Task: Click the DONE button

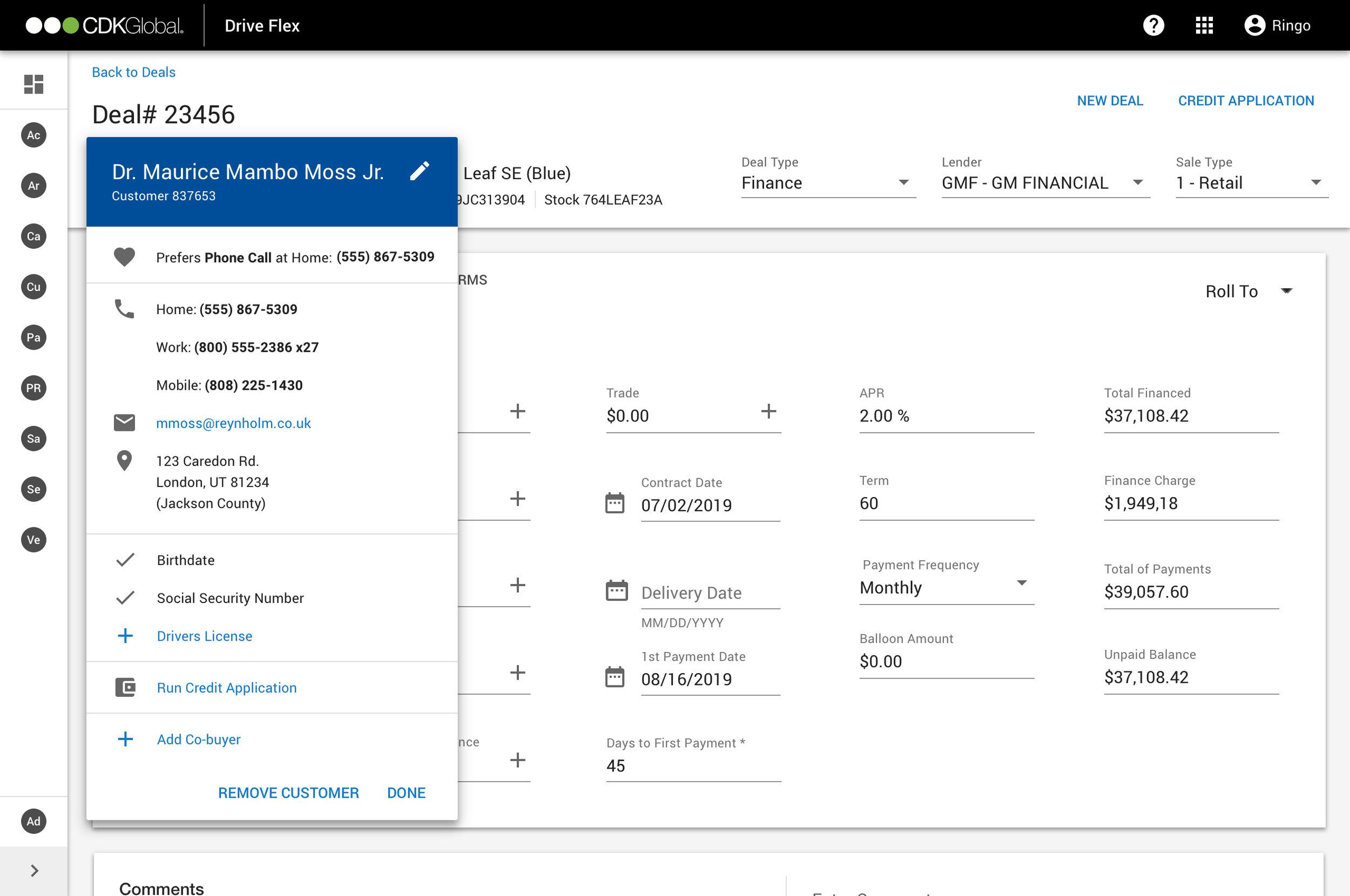Action: click(407, 792)
